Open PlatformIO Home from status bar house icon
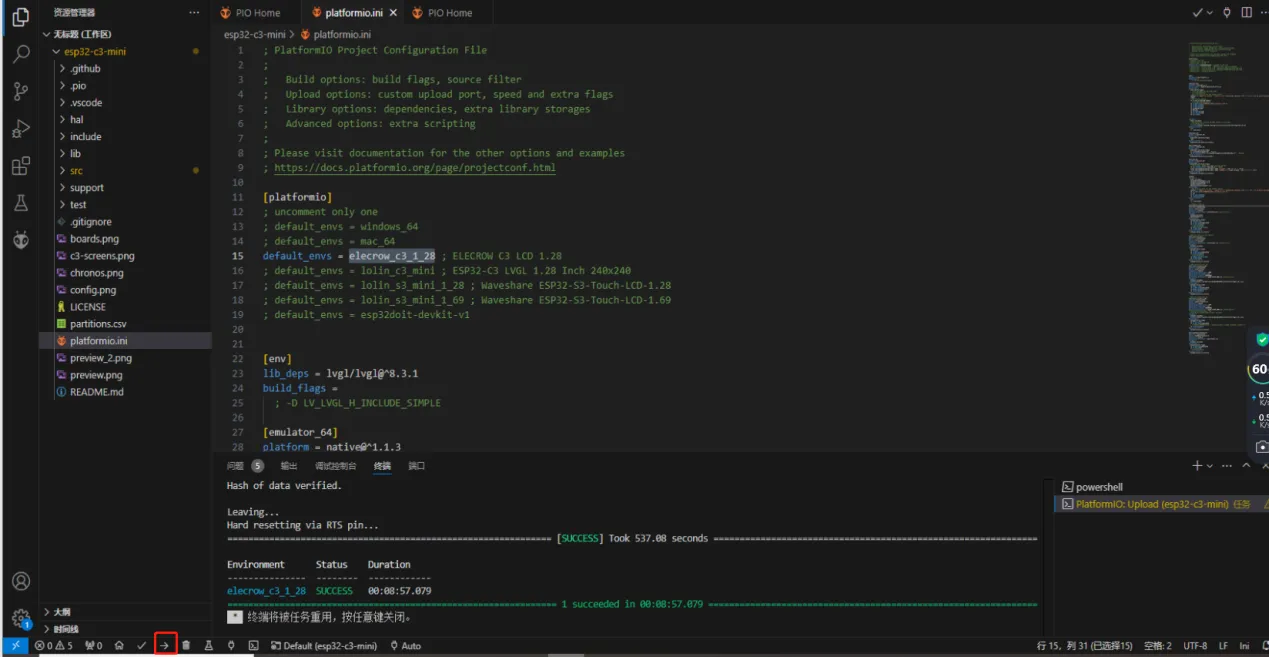The image size is (1269, 657). point(119,646)
